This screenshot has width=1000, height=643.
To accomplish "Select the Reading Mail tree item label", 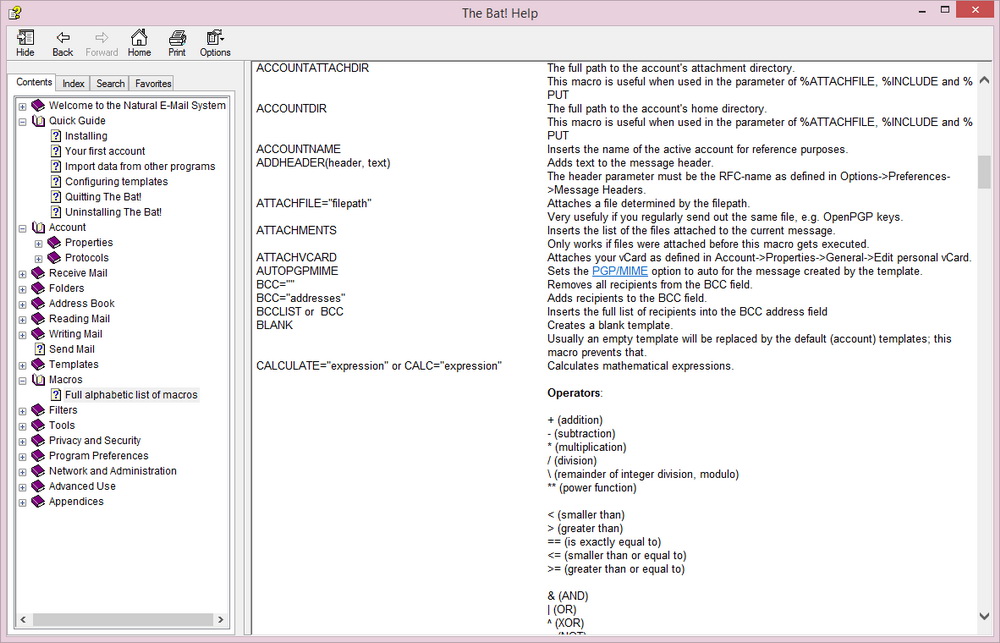I will tap(79, 319).
